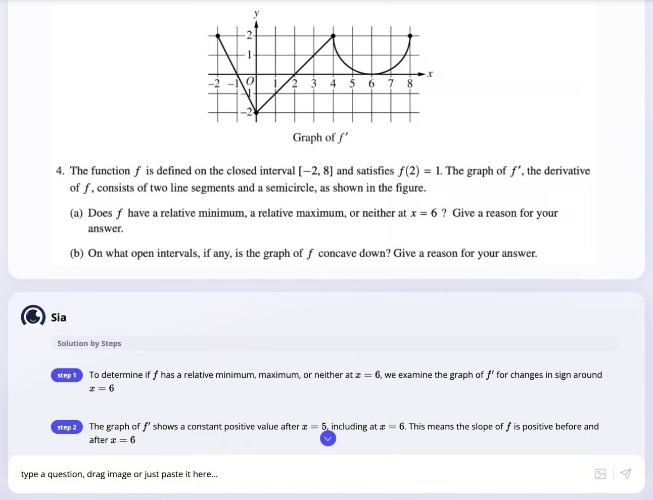
Task: Click the send paper-plane icon
Action: coord(626,474)
